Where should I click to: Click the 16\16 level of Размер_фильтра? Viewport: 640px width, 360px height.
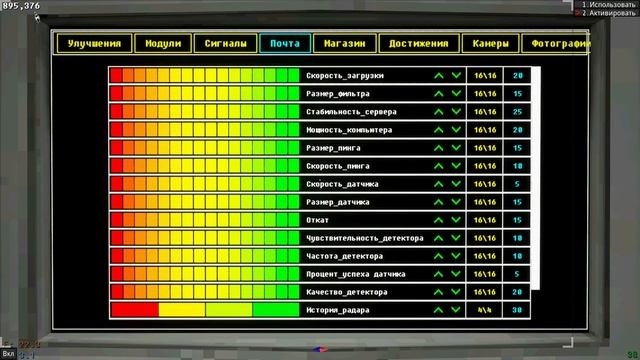tap(484, 93)
